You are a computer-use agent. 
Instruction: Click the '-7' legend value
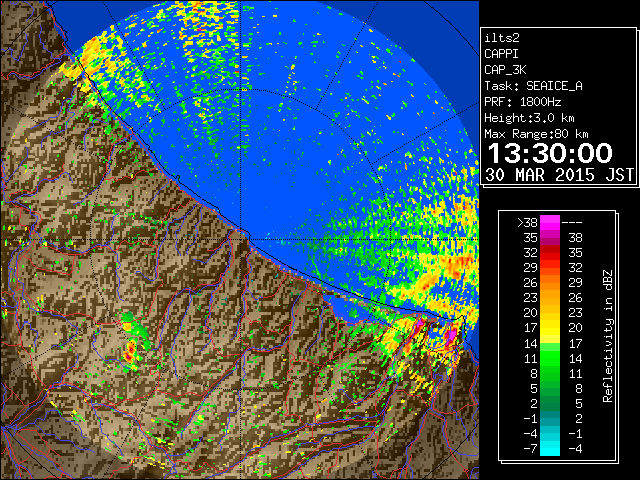[x=530, y=449]
